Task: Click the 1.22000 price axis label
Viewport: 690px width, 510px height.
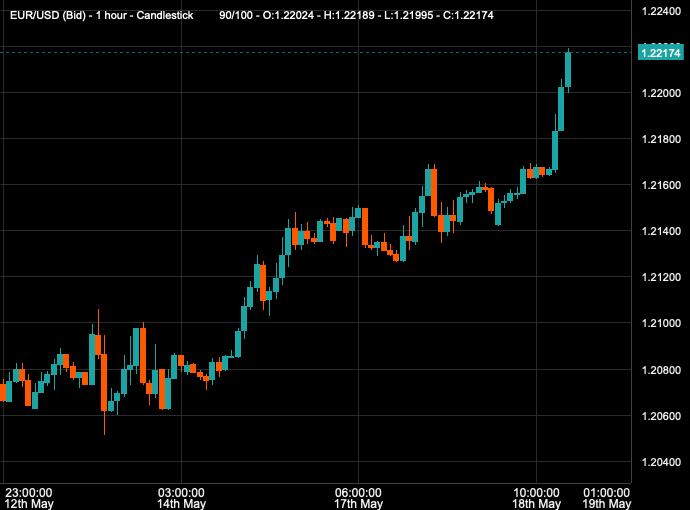Action: click(x=661, y=93)
